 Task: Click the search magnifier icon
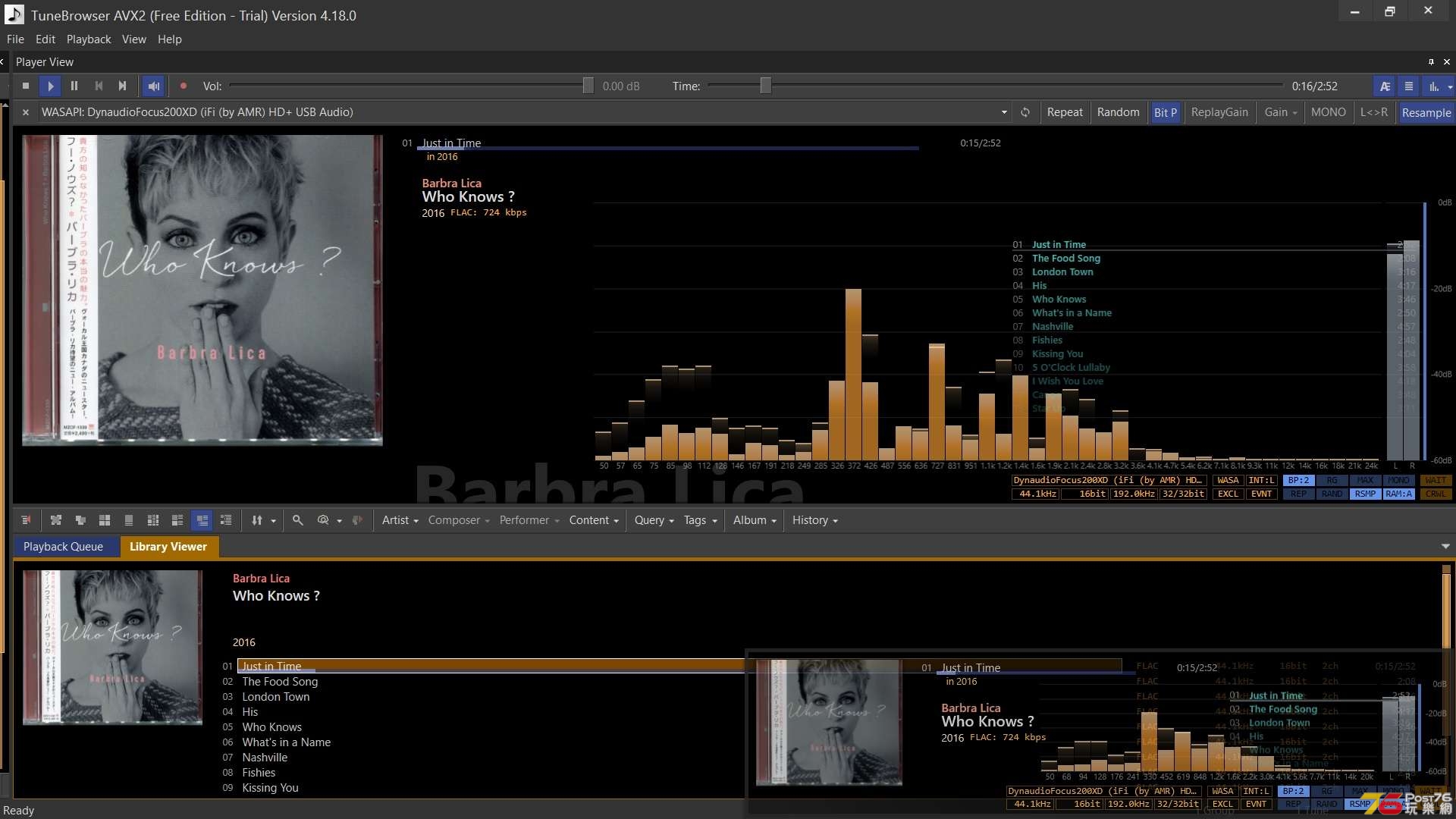[x=298, y=520]
